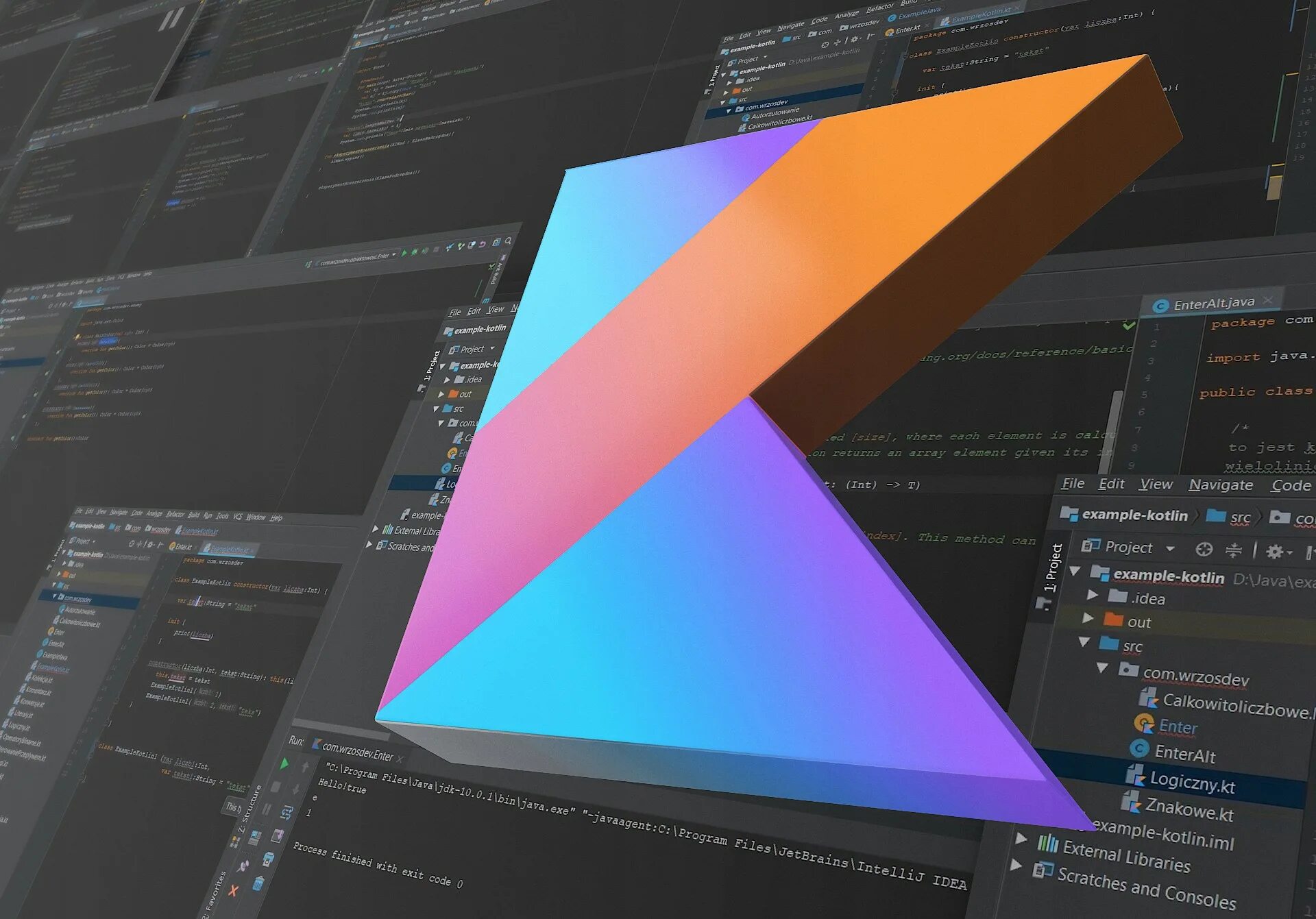Viewport: 1316px width, 919px height.
Task: Rerun with the green play icon in Run panel
Action: [x=284, y=763]
